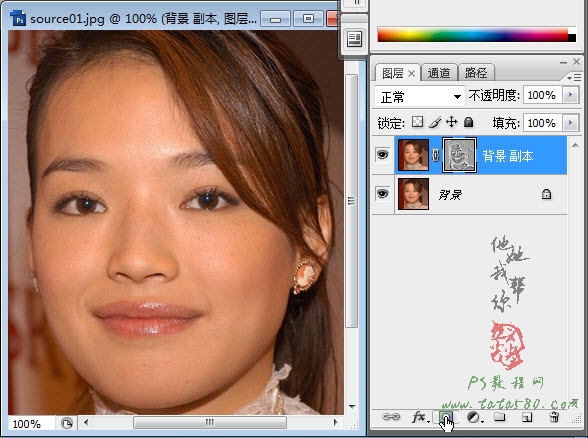Screen dimensions: 588x438
Task: Create new fill or adjustment layer
Action: tap(474, 417)
